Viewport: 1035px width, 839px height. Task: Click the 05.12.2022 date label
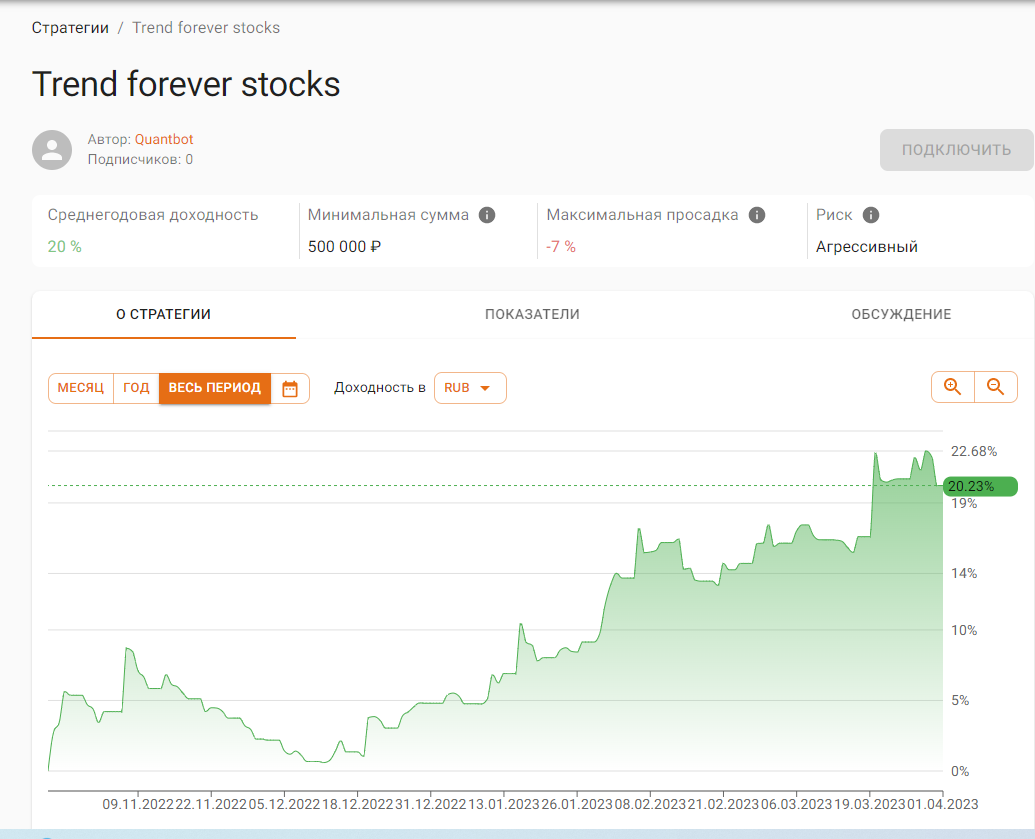284,805
